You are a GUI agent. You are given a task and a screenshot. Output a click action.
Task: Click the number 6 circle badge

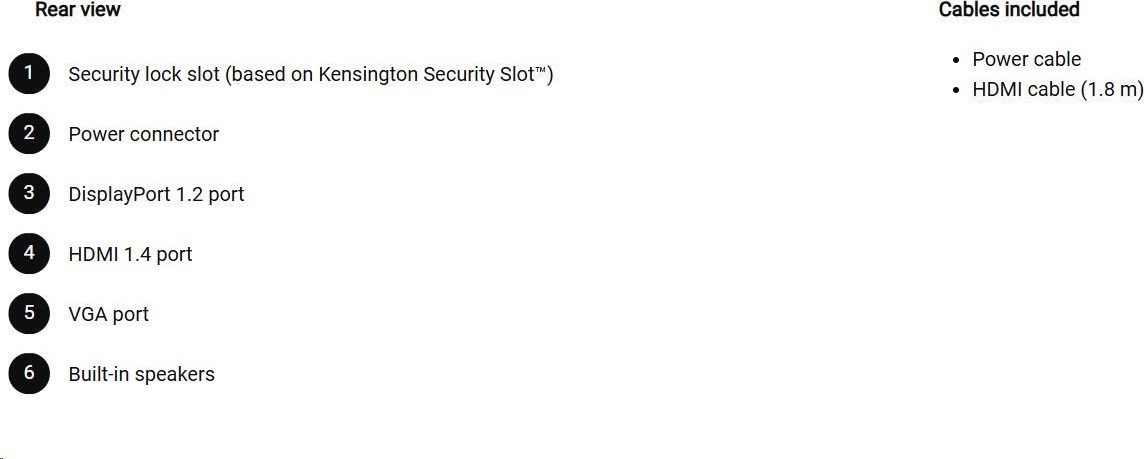point(29,373)
